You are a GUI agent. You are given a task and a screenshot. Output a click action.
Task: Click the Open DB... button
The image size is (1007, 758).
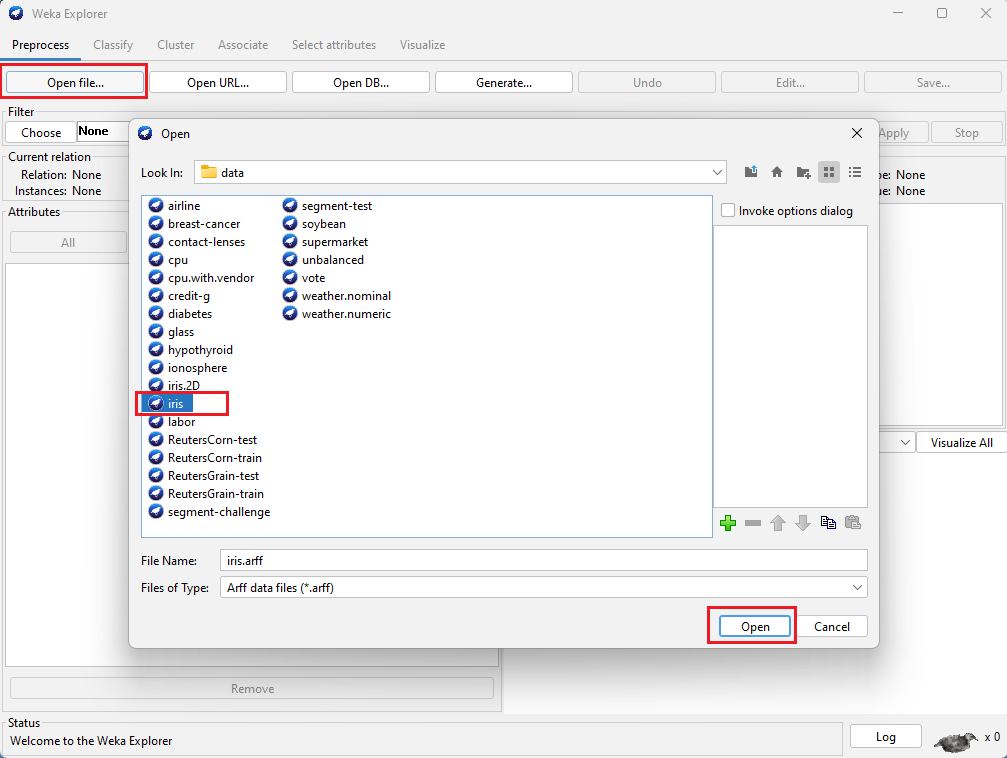(361, 82)
